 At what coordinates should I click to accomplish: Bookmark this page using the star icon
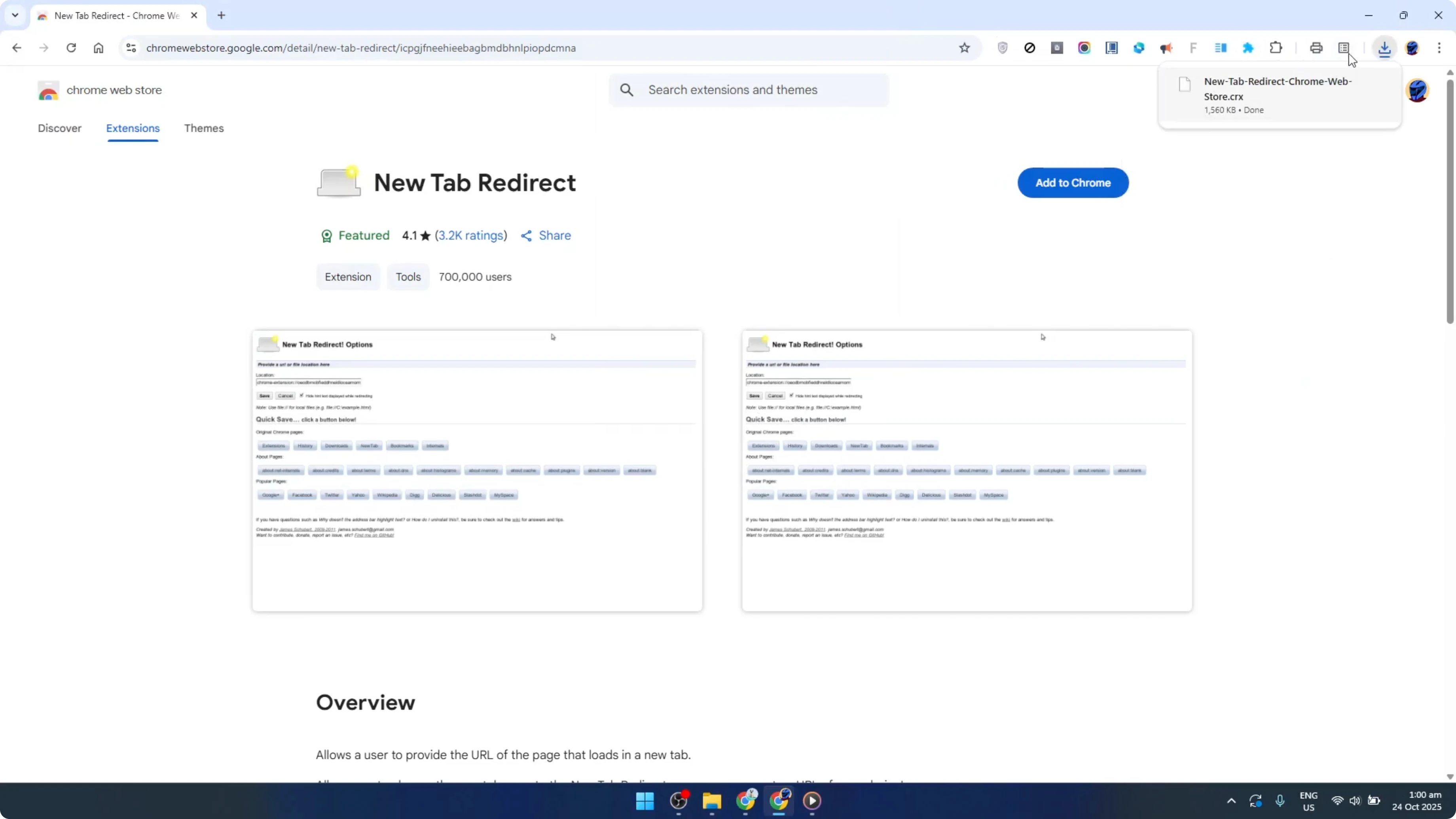965,47
